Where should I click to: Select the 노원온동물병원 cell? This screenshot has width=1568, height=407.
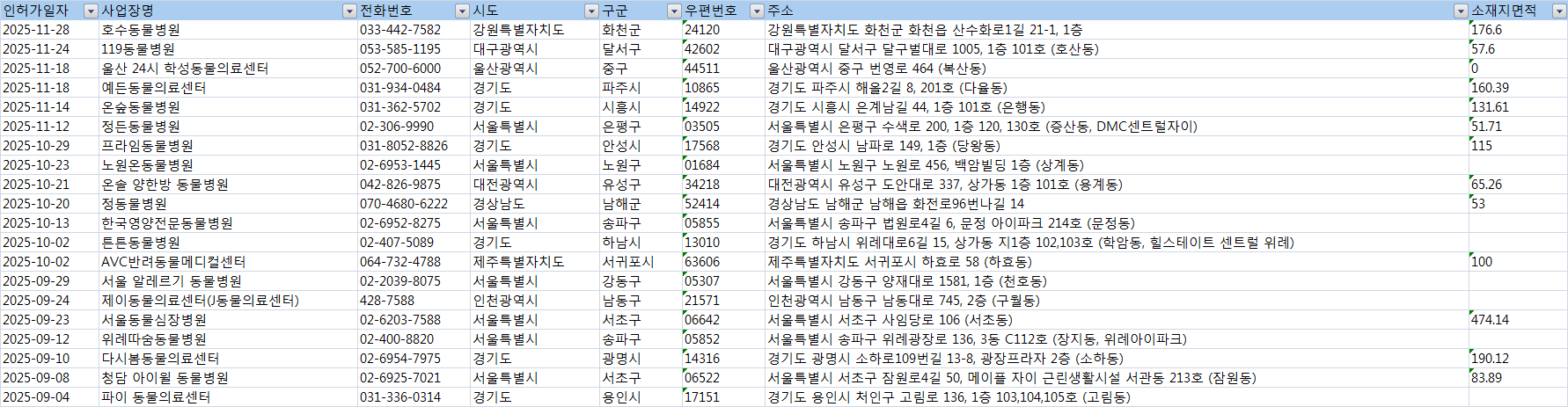(228, 165)
